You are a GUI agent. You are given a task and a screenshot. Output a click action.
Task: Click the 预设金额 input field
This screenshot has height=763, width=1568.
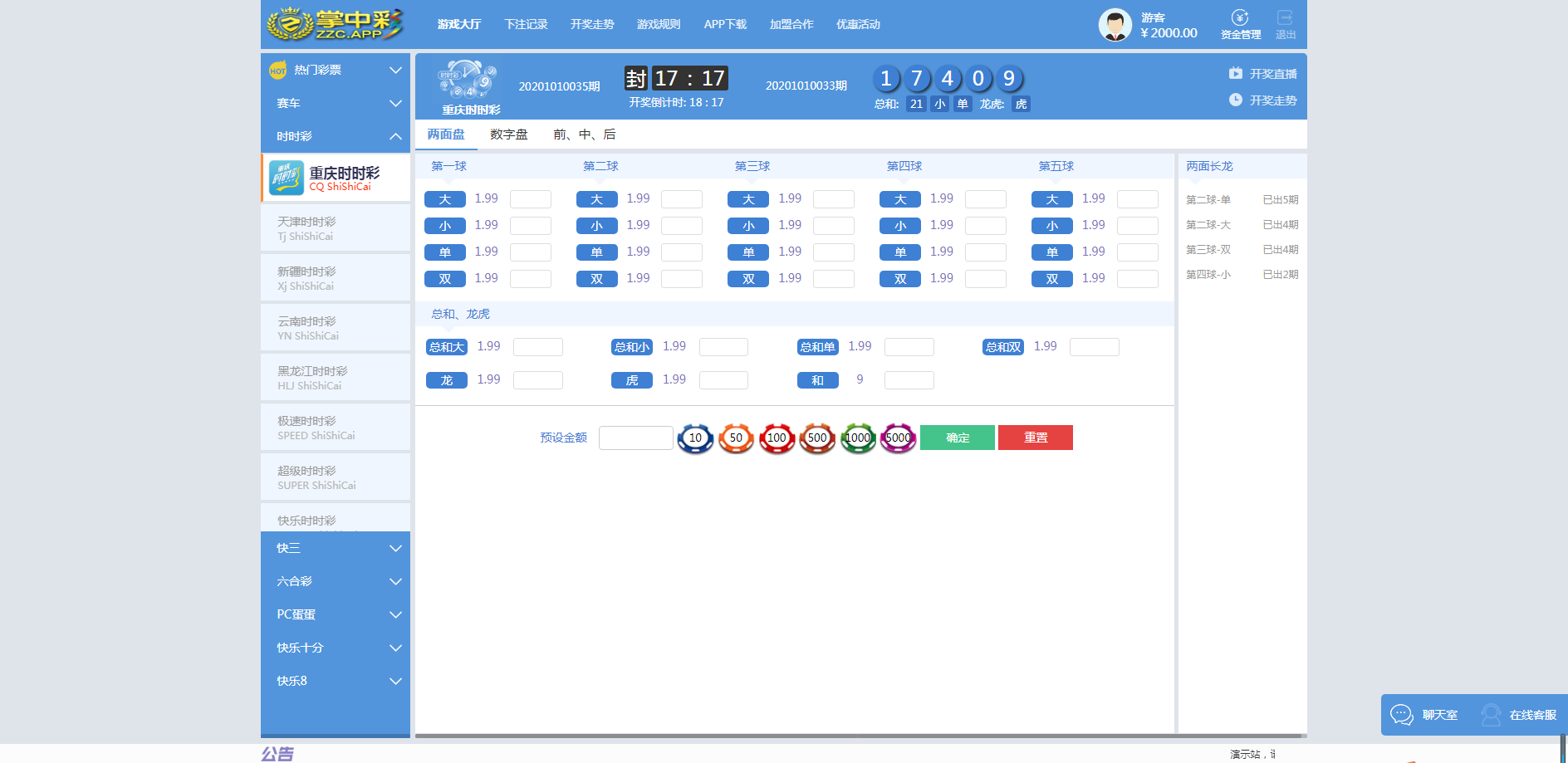tap(636, 438)
